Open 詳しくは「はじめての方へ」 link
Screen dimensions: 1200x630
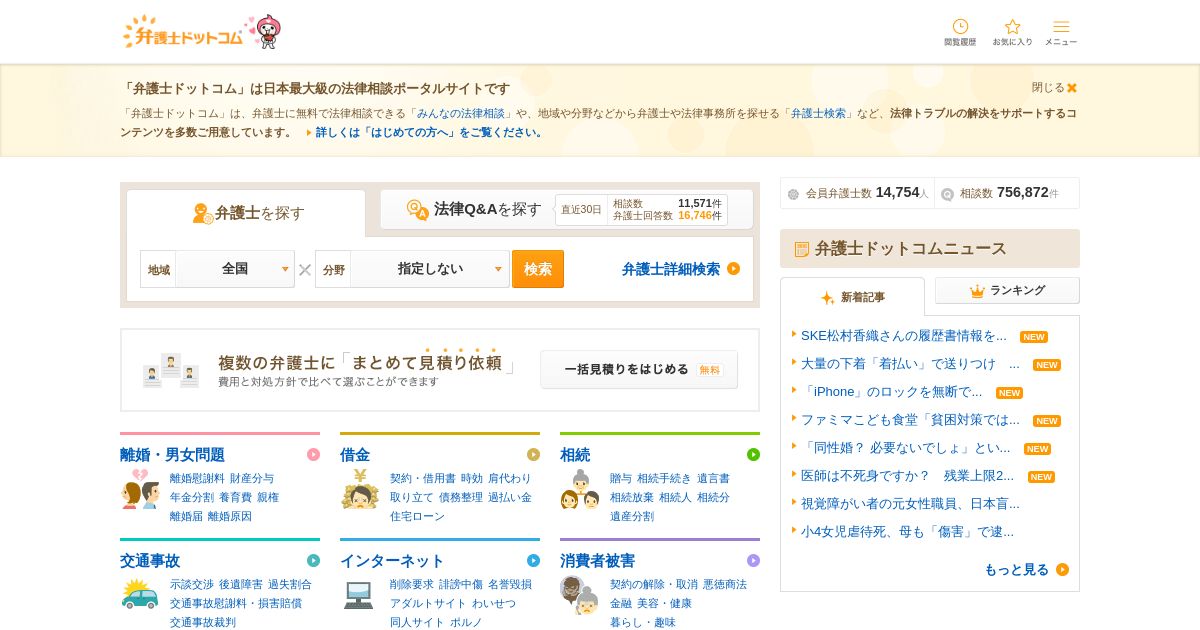429,132
